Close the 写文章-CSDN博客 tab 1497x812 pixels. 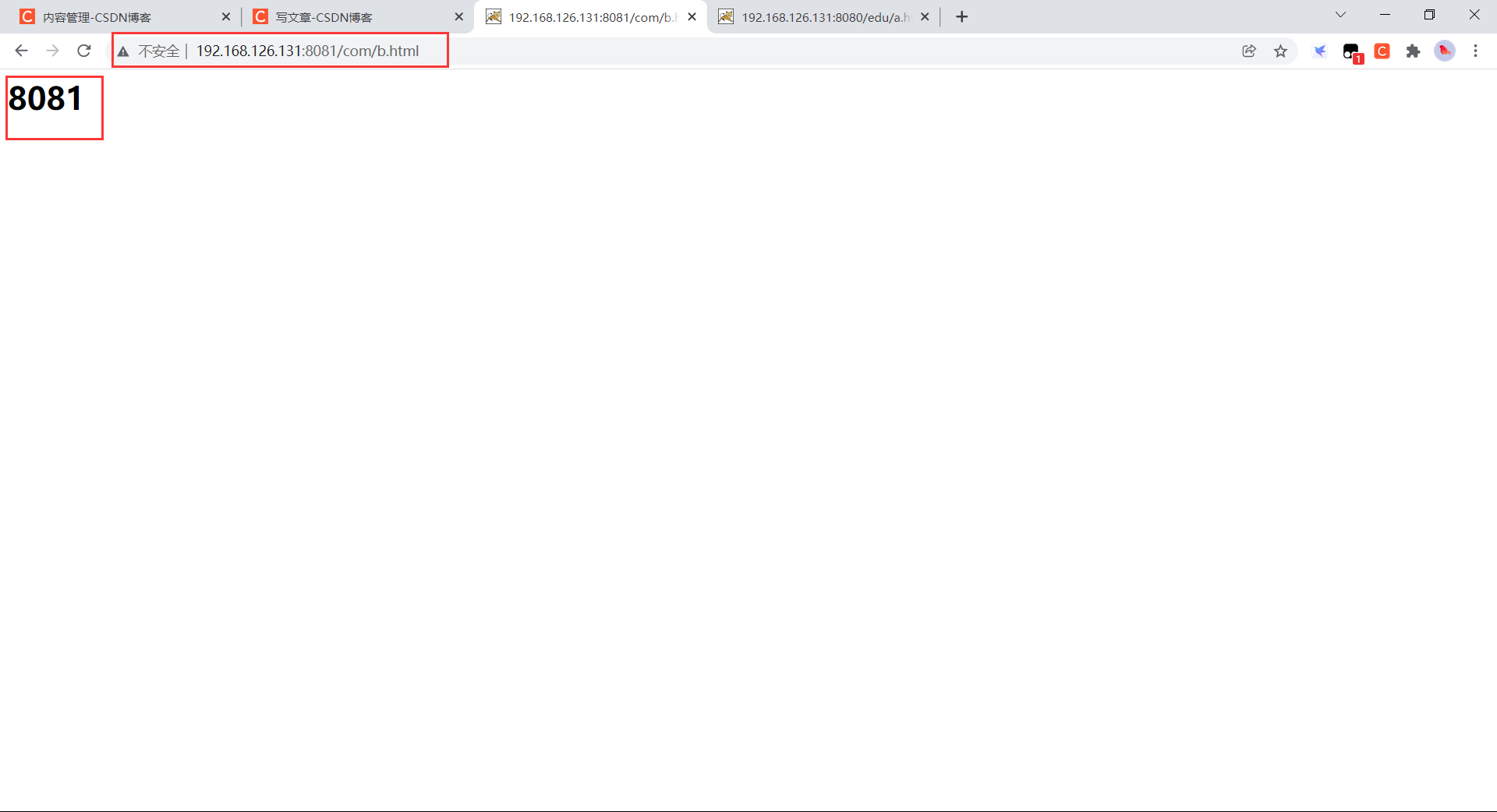[458, 16]
